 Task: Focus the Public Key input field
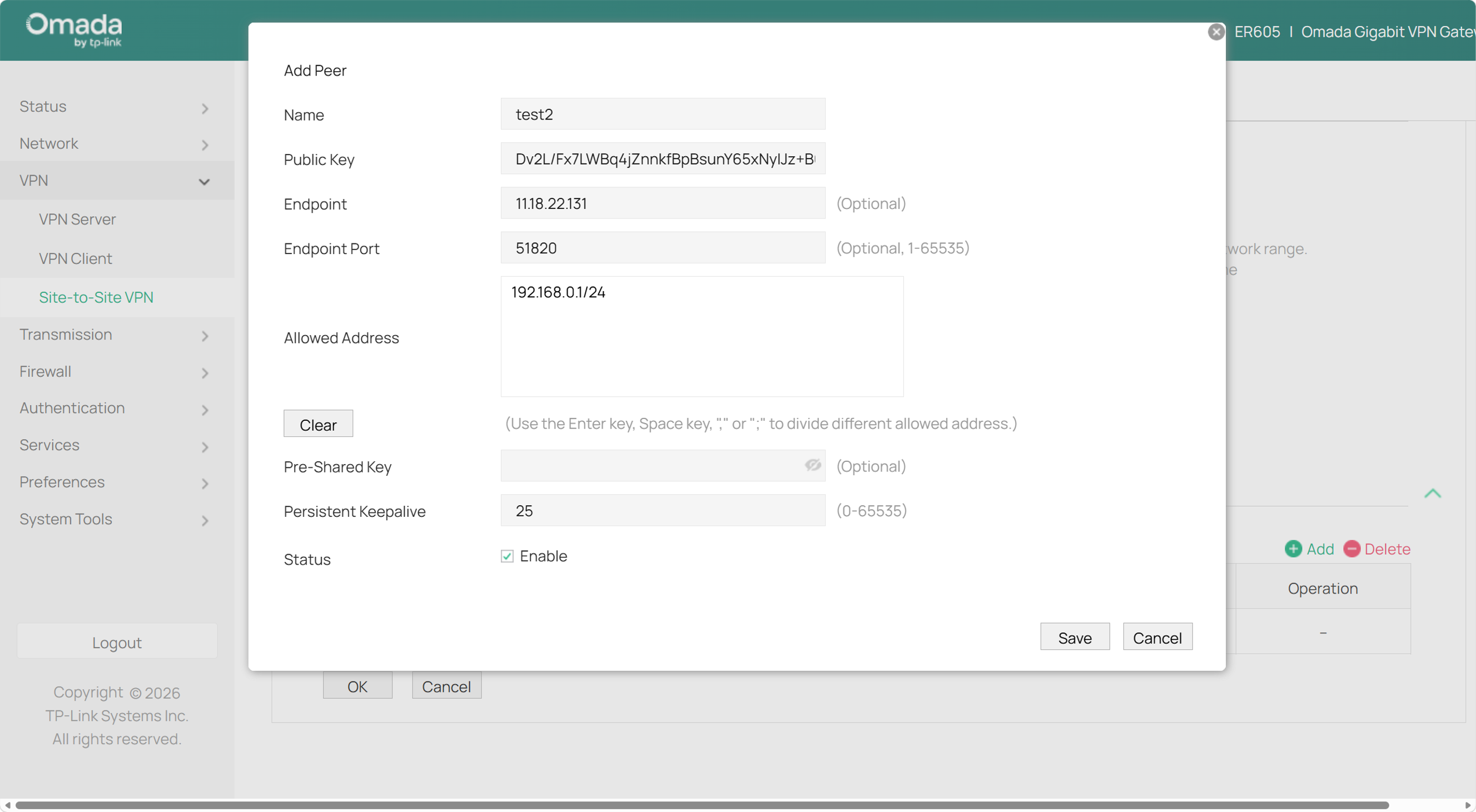[x=663, y=158]
